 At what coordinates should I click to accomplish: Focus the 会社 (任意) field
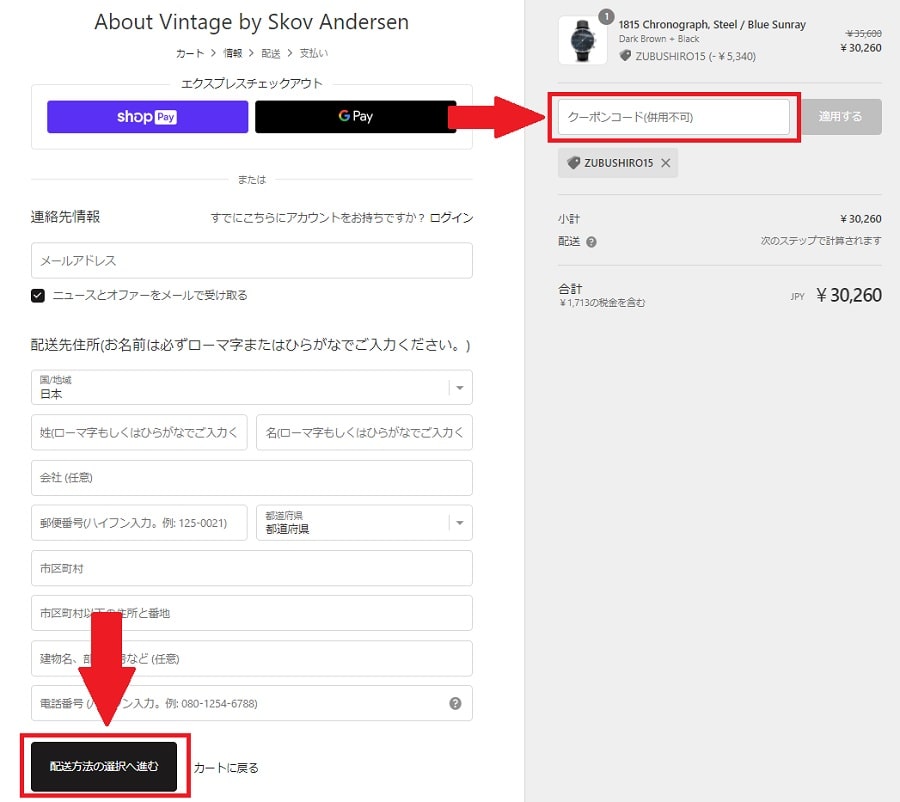tap(252, 478)
